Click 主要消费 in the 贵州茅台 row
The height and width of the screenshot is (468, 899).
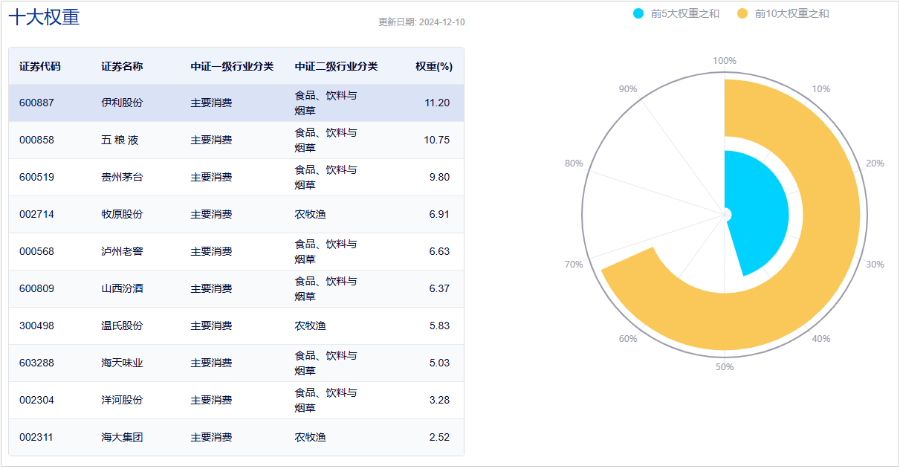[212, 177]
